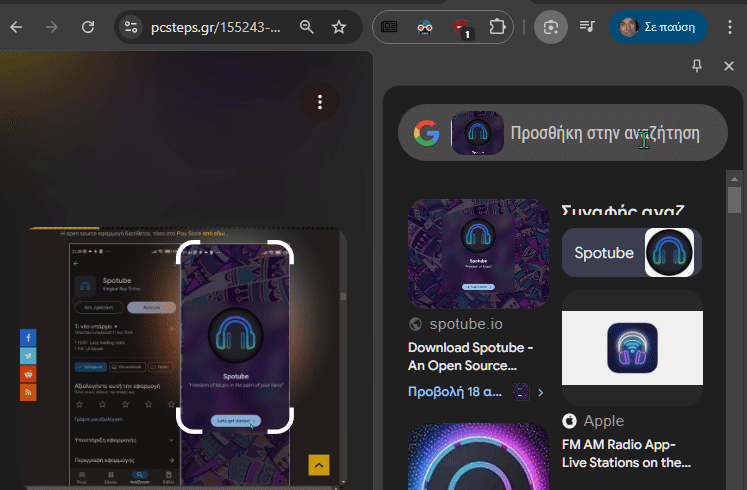Click Spotube headphone logo inside selection
Viewport: 747px width, 490px height.
pos(236,336)
